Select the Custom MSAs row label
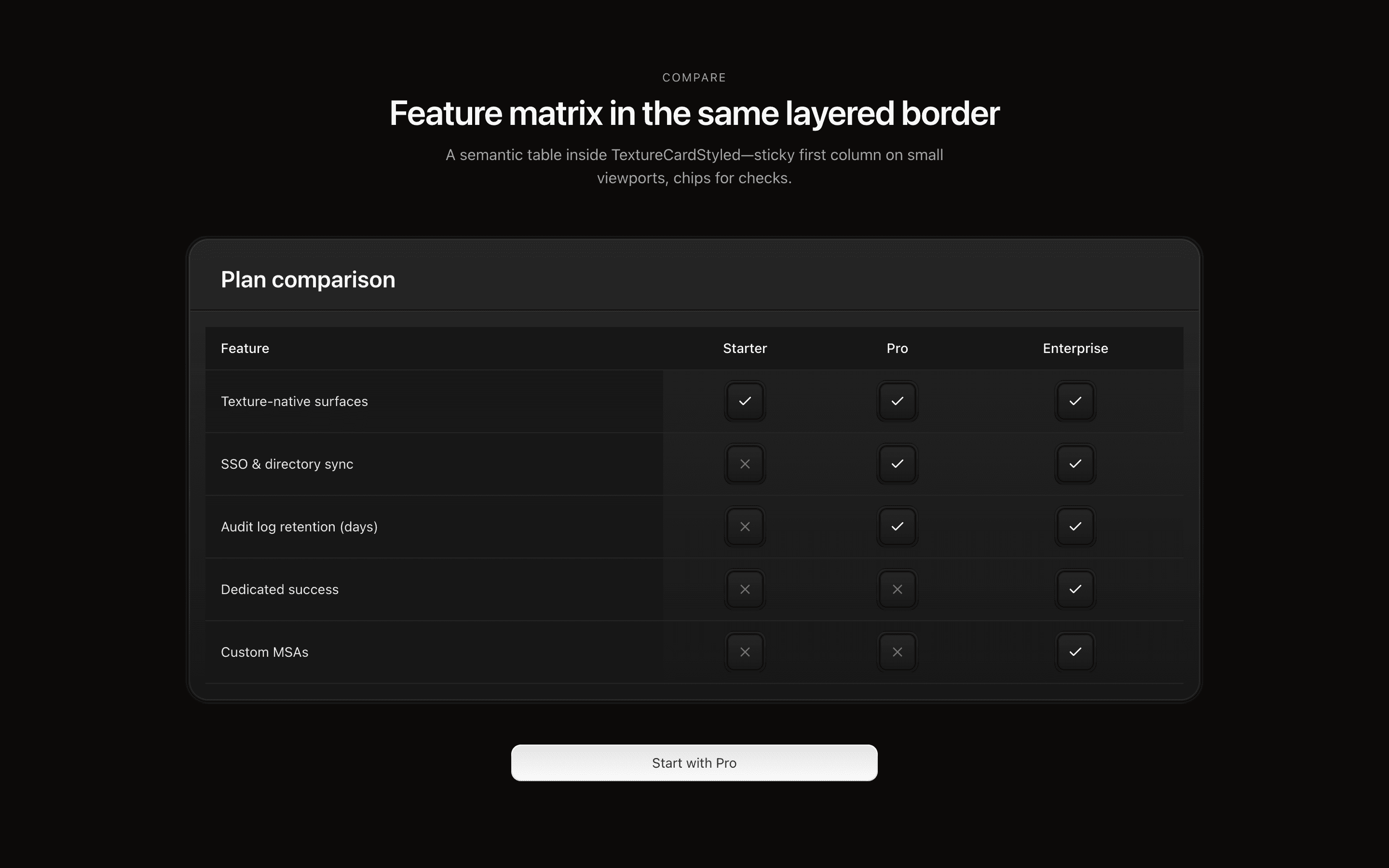Screen dimensions: 1389x868 (265, 651)
